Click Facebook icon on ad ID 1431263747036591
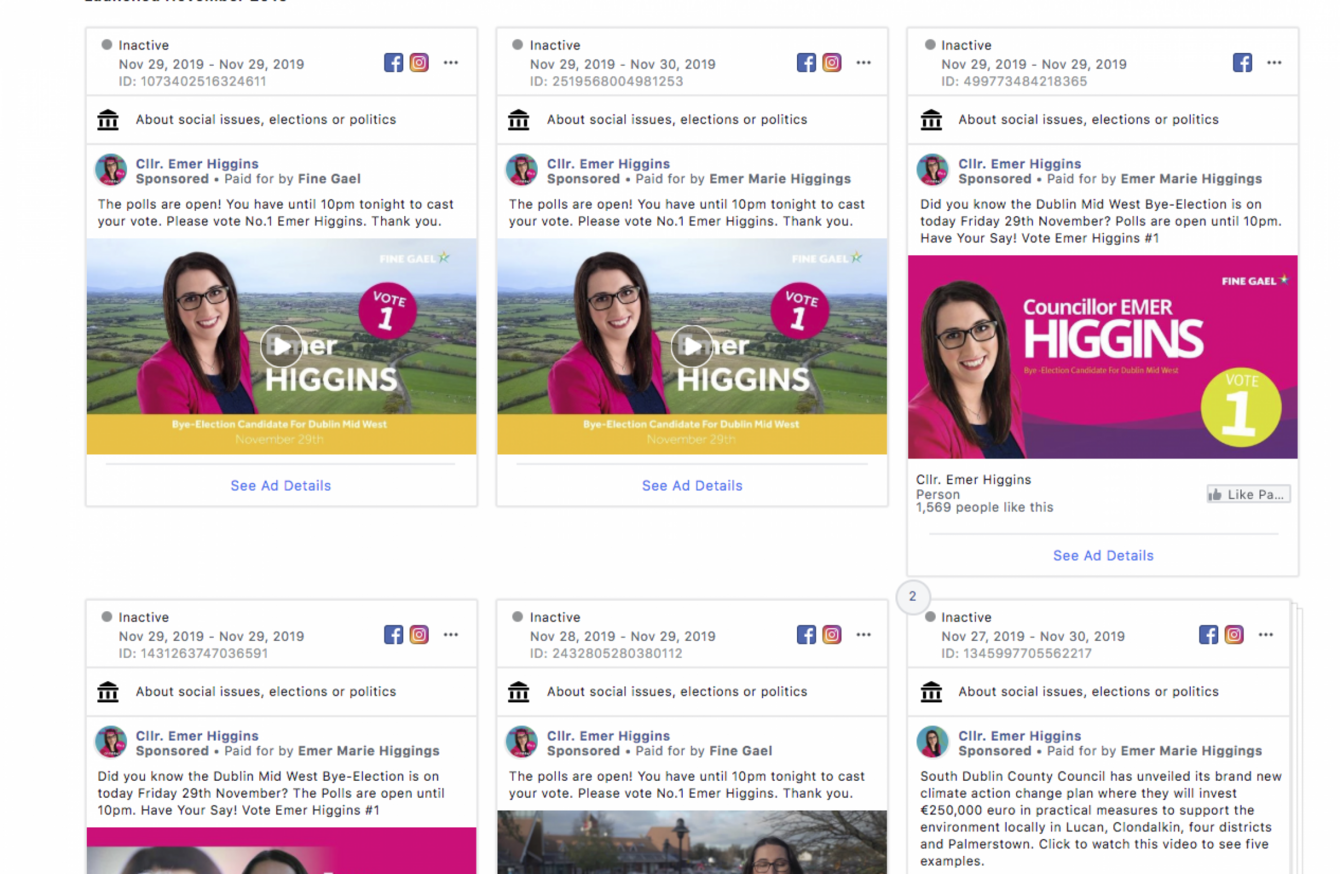 point(394,635)
